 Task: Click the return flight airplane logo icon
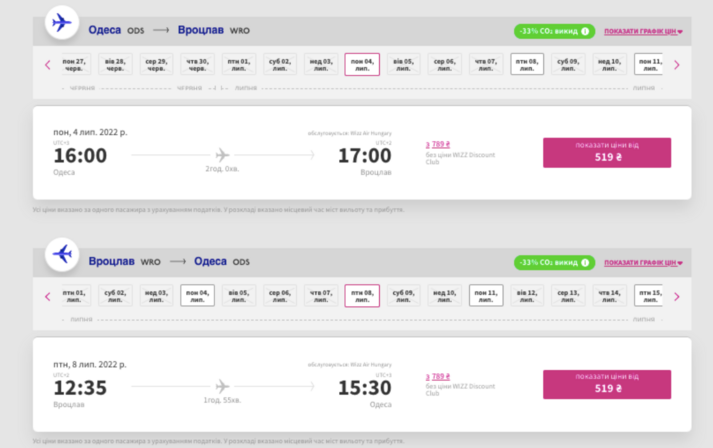(62, 254)
